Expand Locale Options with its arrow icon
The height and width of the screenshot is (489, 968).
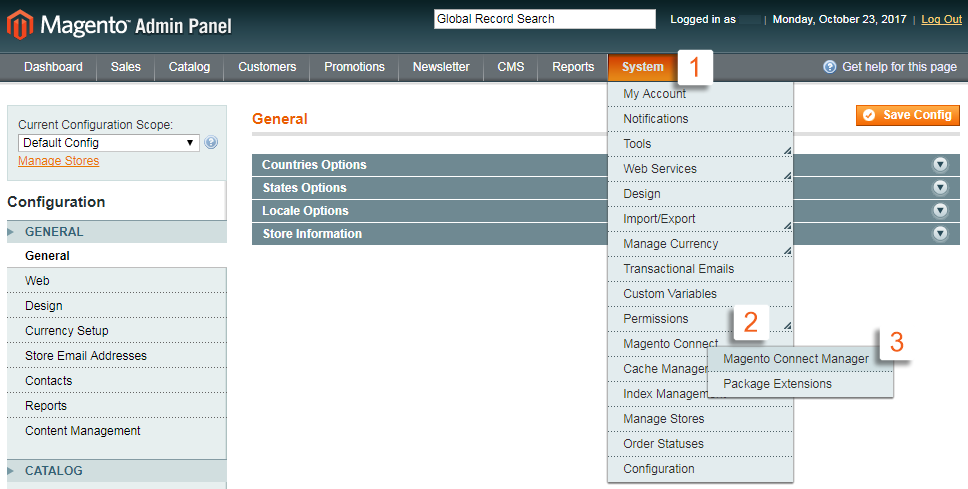[x=940, y=211]
